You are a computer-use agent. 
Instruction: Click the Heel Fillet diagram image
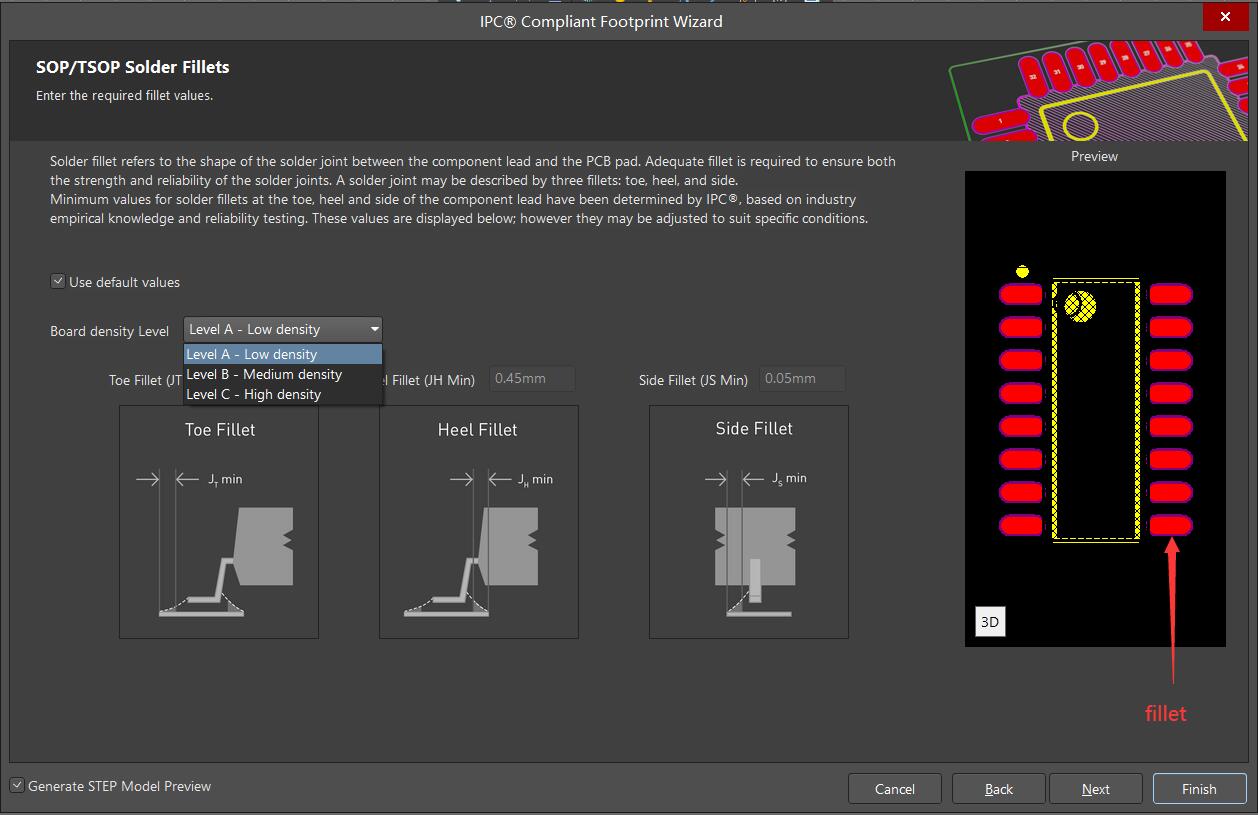coord(479,522)
